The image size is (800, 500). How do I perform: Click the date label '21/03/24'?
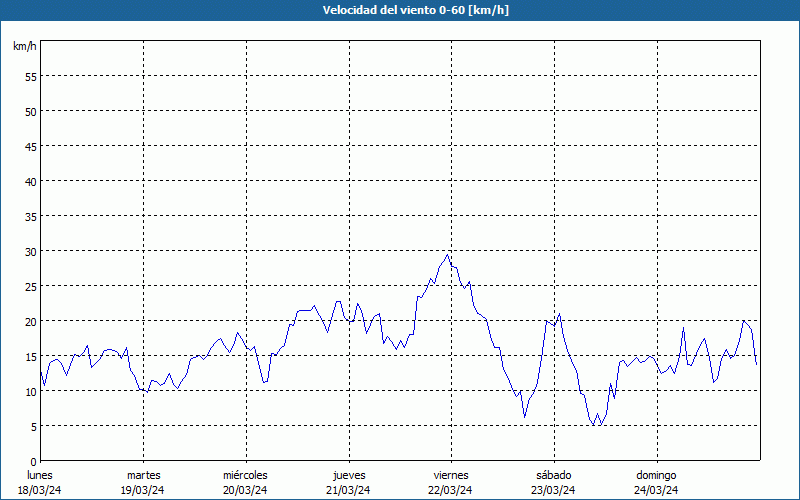point(348,490)
